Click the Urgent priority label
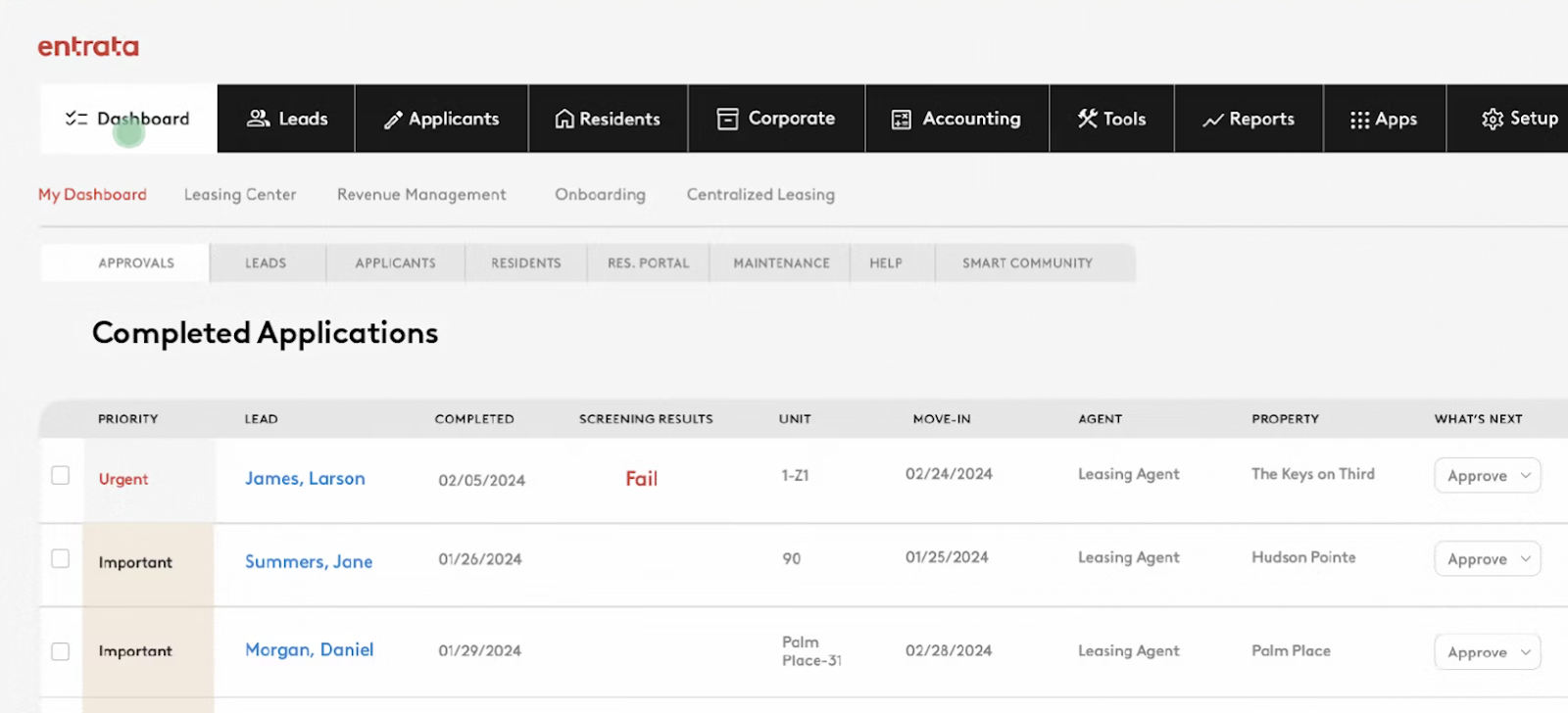1568x713 pixels. click(x=123, y=479)
